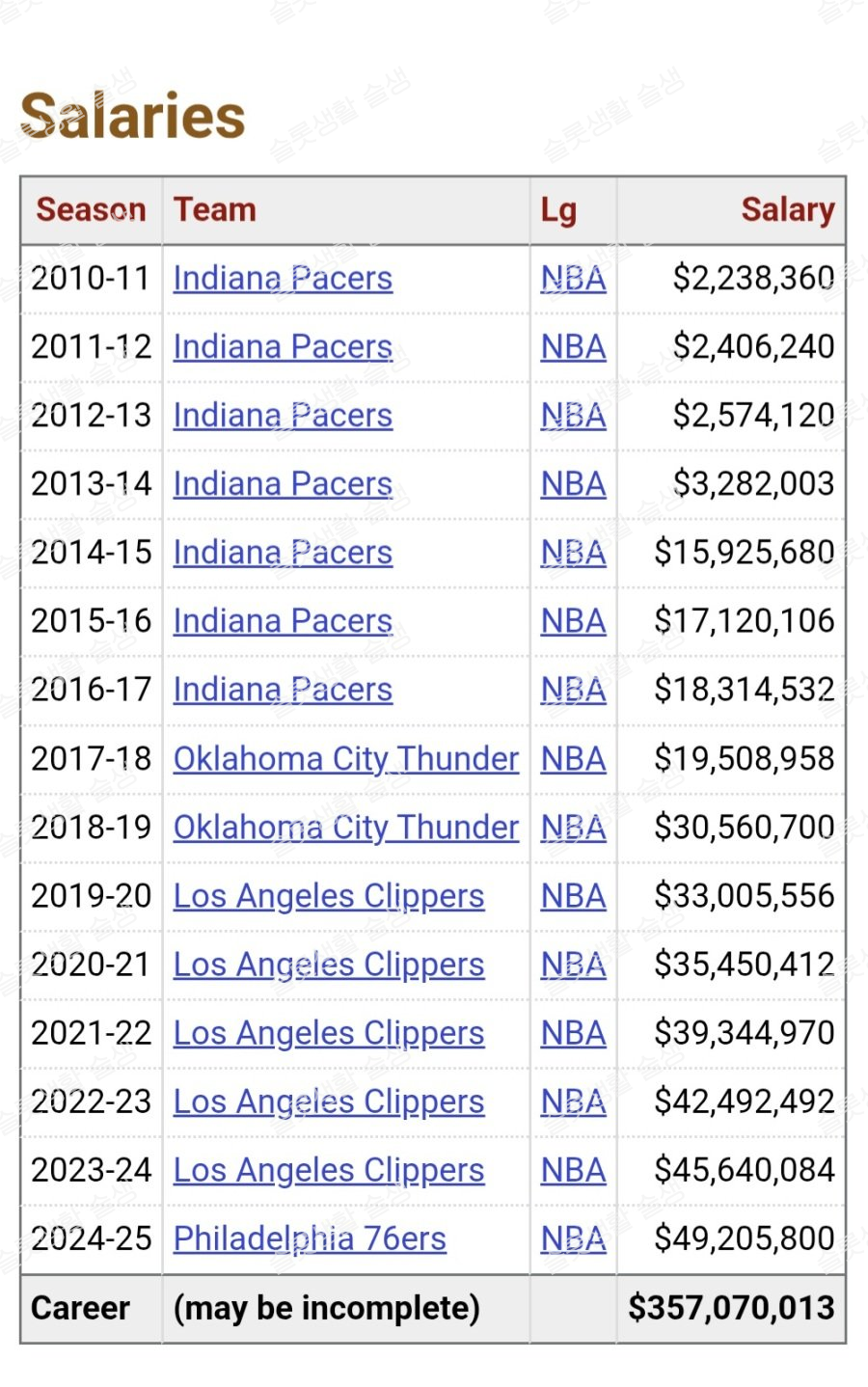Viewport: 868px width, 1387px height.
Task: Open Indiana Pacers link in 2013-14 row
Action: 283,484
